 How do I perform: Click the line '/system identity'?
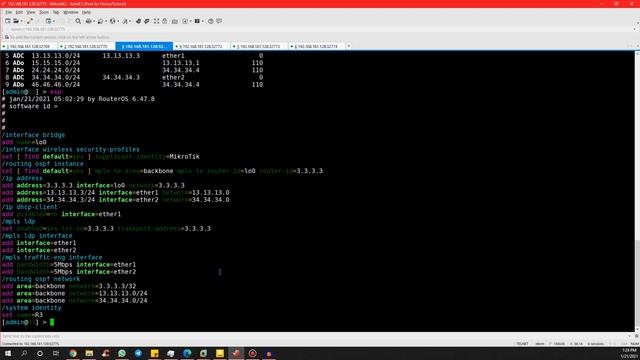[x=31, y=308]
